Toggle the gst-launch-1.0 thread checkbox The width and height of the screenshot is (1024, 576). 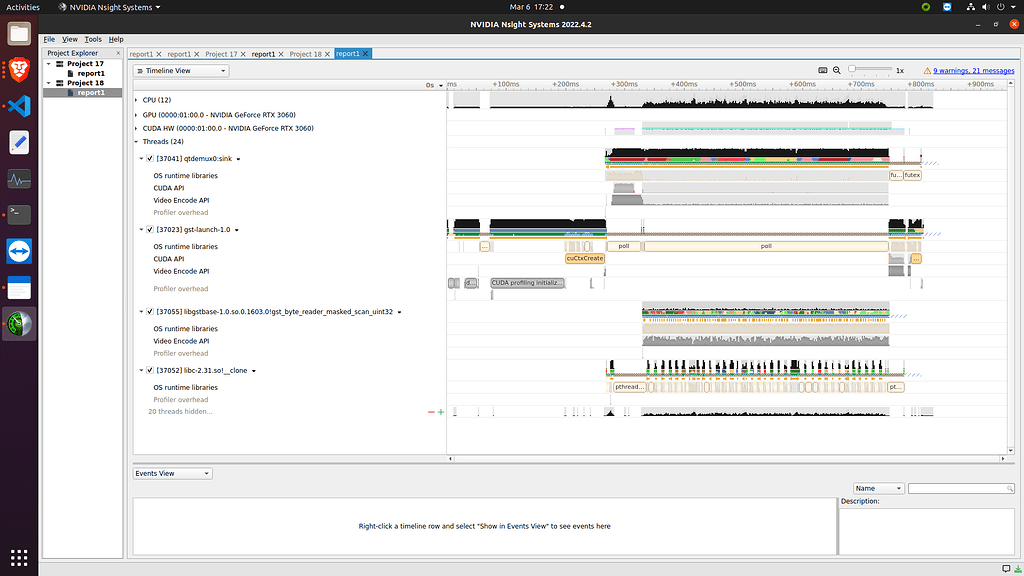coord(150,228)
